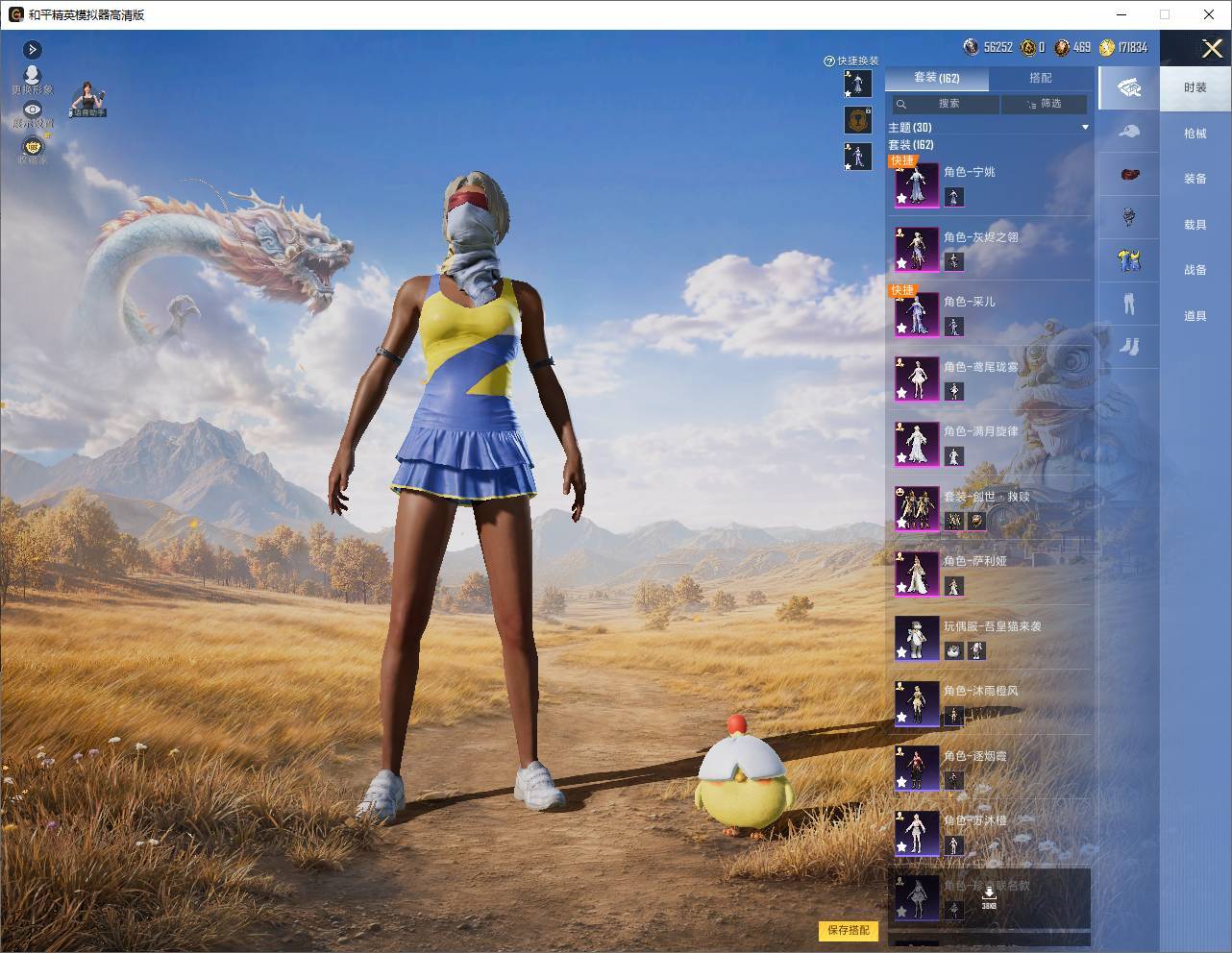Image resolution: width=1232 pixels, height=953 pixels.
Task: Select the 角色-宁姚 outfit thumbnail
Action: pyautogui.click(x=917, y=184)
